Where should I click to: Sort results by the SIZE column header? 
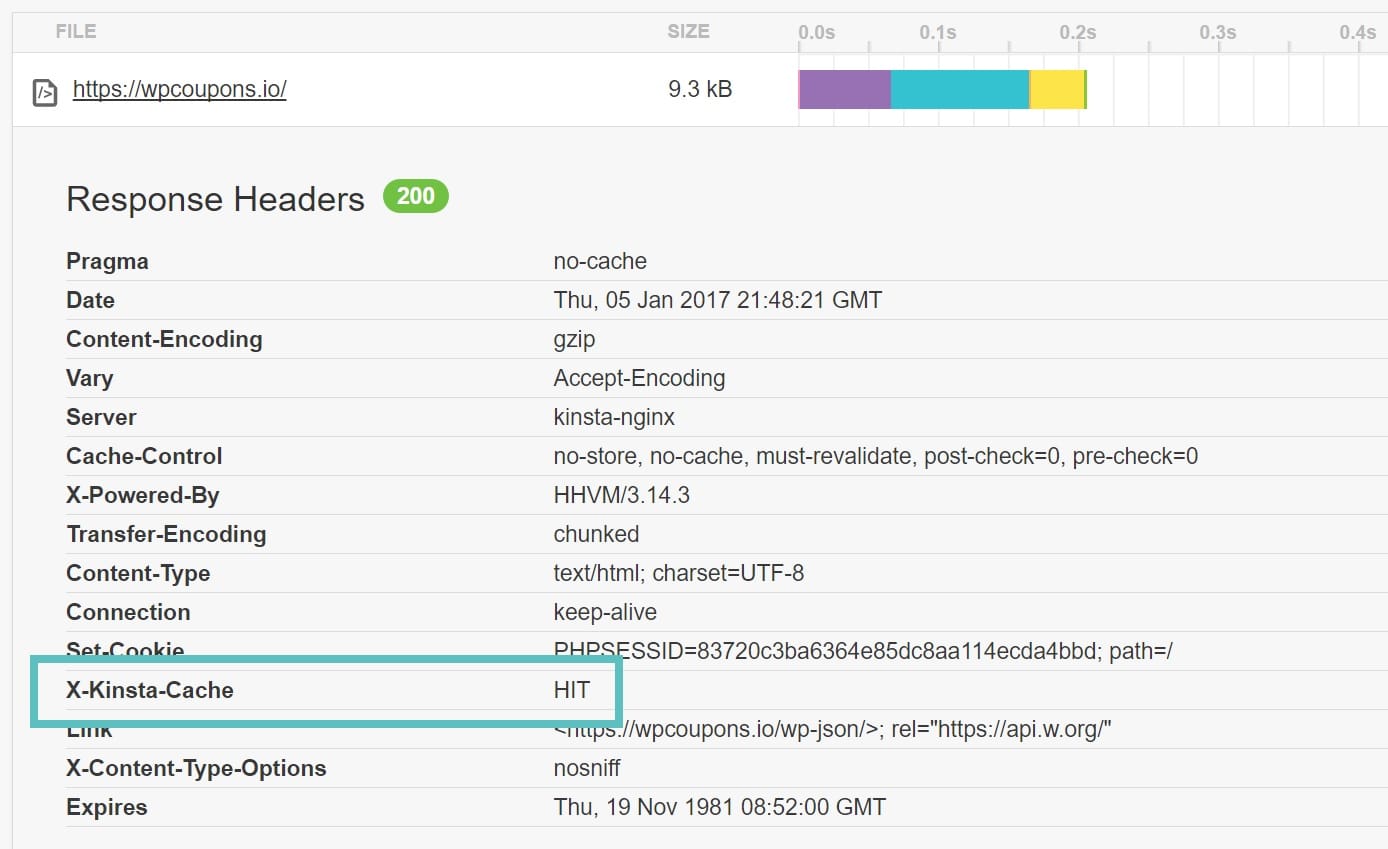(687, 31)
